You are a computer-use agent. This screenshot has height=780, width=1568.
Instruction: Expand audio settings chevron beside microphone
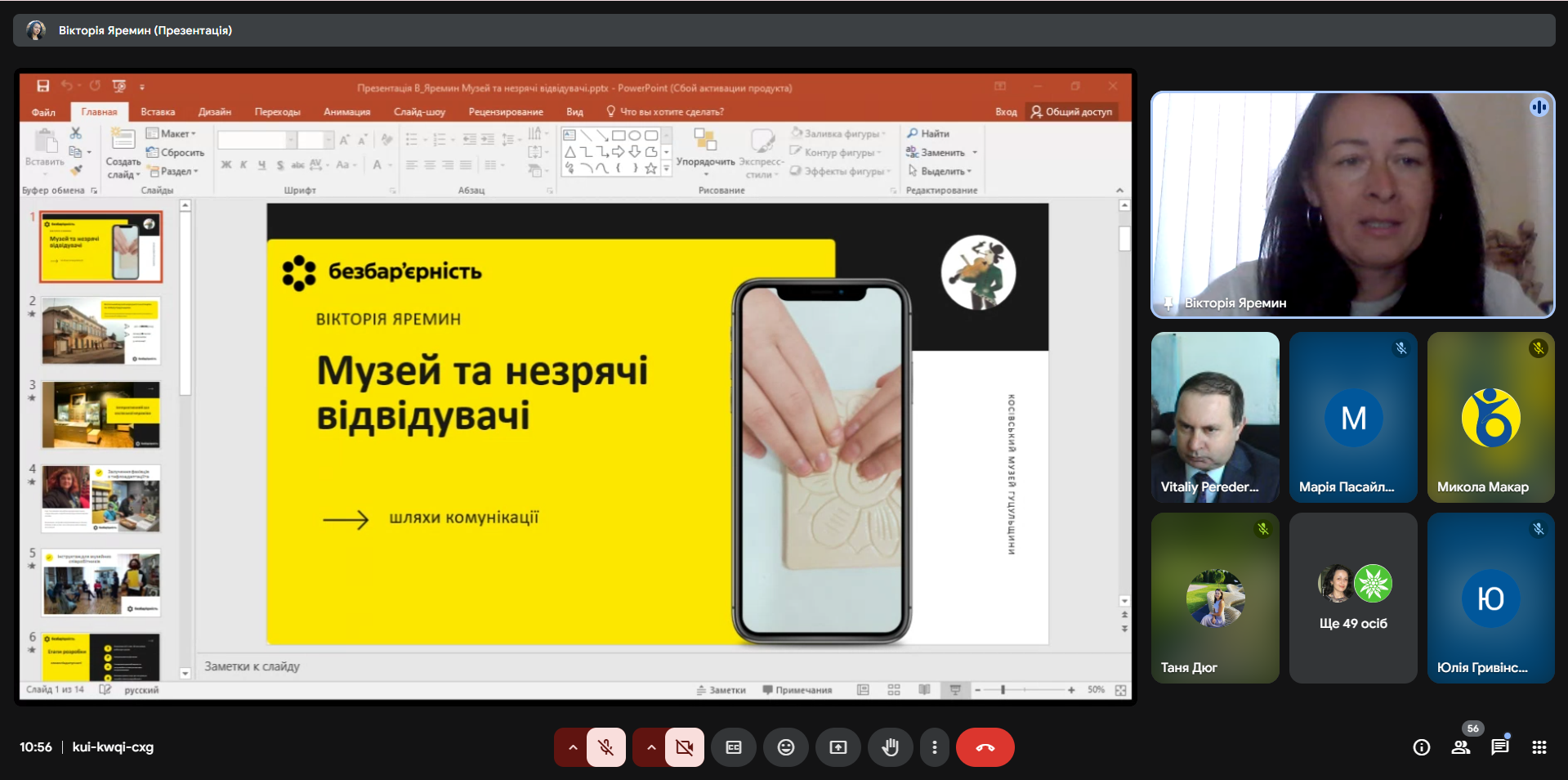click(x=572, y=747)
